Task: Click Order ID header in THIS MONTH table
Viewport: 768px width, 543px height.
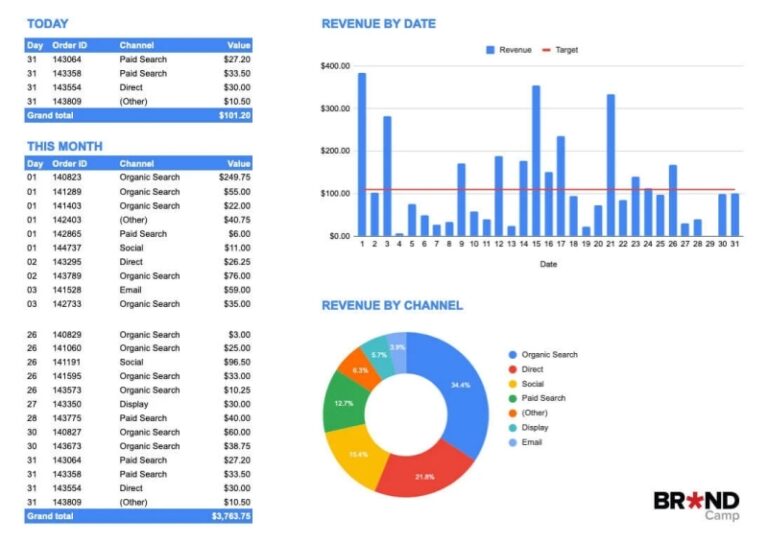Action: [x=69, y=163]
